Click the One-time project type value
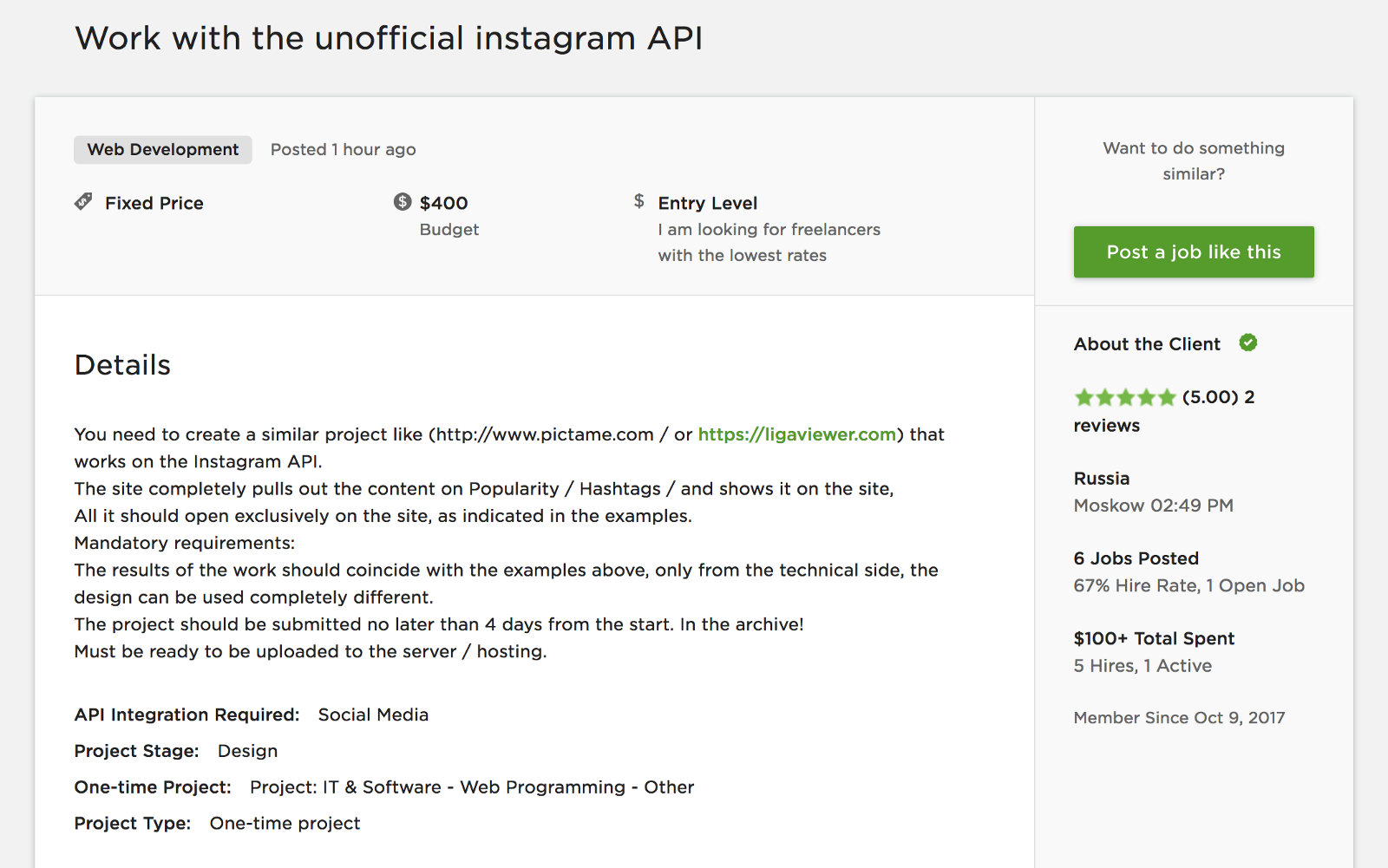 [285, 823]
